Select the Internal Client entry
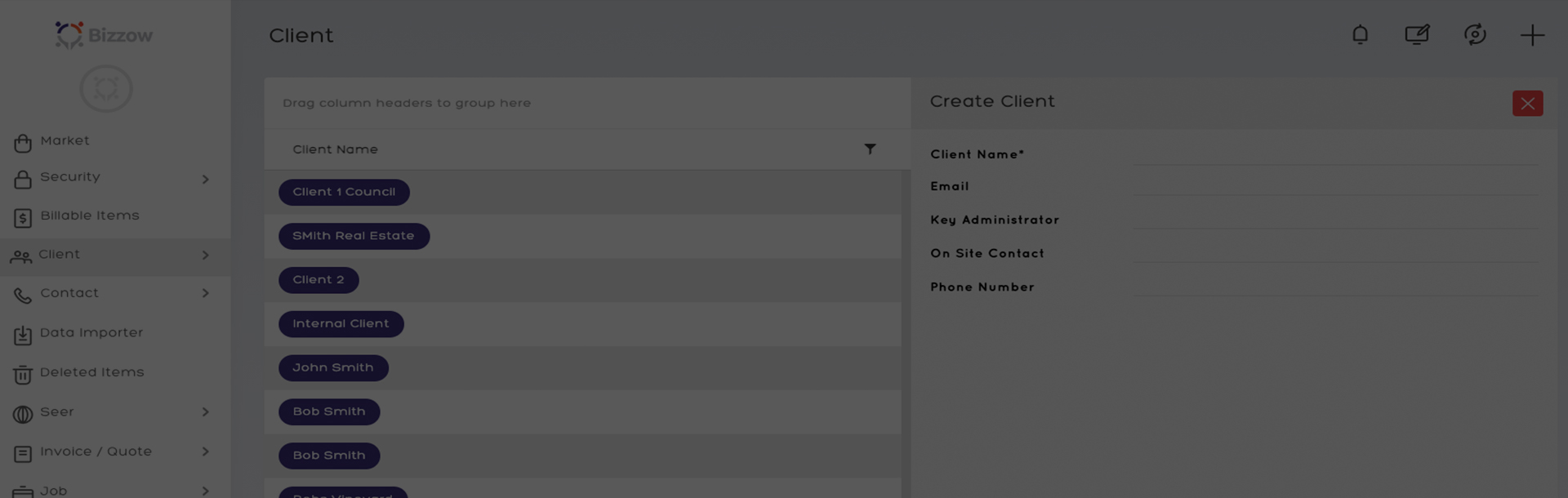Viewport: 1568px width, 498px height. [341, 324]
